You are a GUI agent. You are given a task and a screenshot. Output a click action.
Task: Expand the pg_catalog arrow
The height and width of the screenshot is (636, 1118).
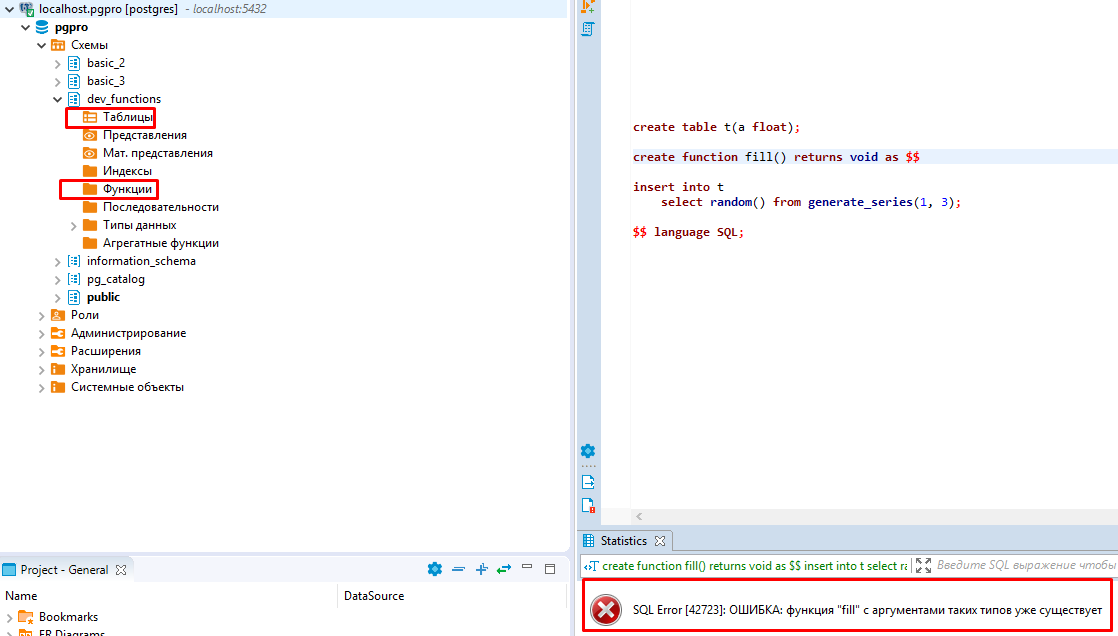click(58, 279)
